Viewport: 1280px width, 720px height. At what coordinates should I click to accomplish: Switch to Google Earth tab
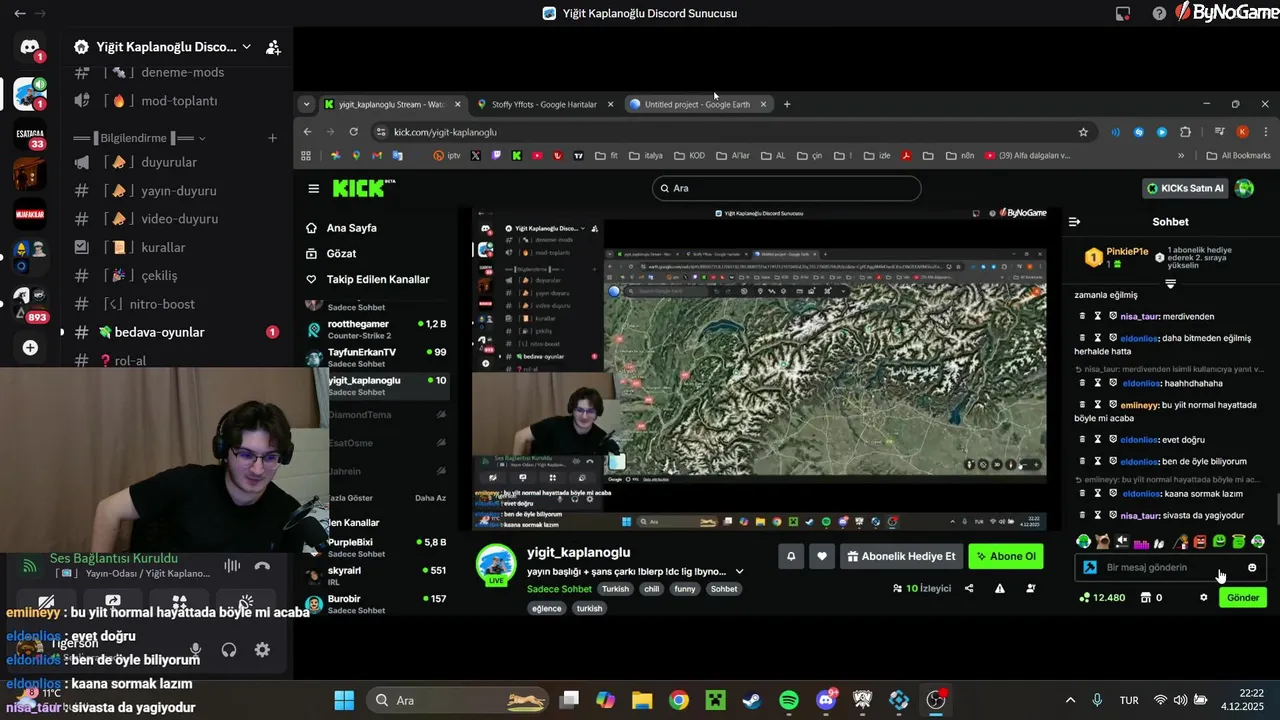(x=697, y=104)
